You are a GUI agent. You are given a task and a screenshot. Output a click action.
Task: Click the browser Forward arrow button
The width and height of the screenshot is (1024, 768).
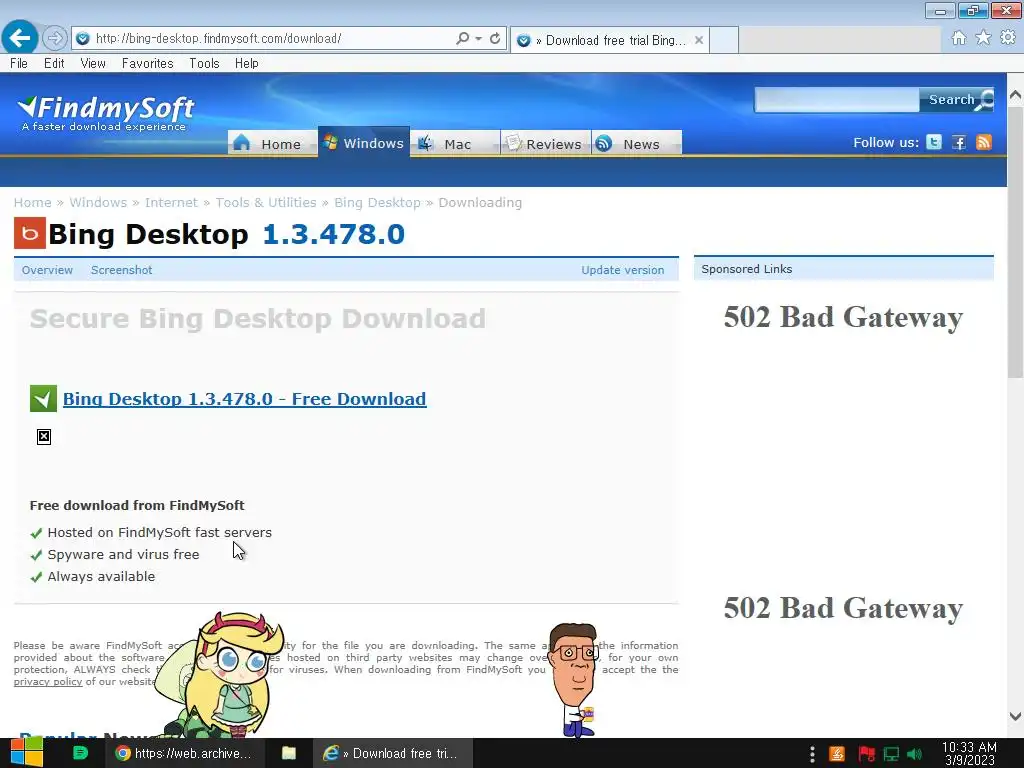[55, 39]
